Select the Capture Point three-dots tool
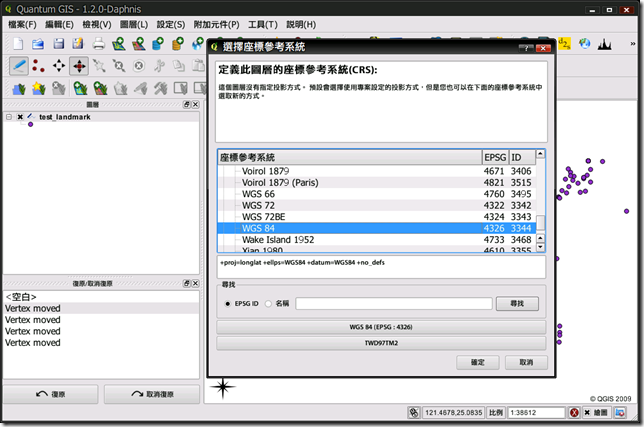The image size is (644, 427). (38, 66)
